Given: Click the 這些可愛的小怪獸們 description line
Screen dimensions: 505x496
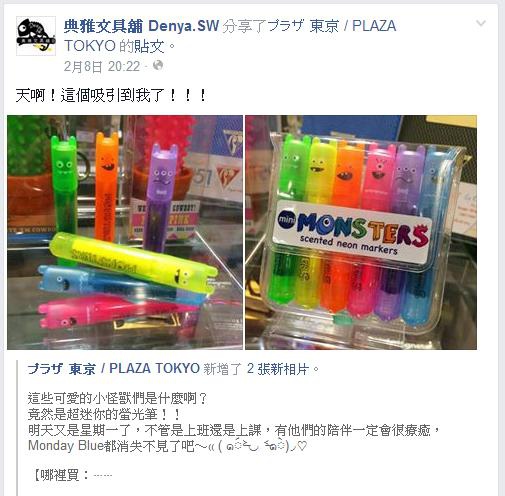Looking at the screenshot, I should point(118,398).
